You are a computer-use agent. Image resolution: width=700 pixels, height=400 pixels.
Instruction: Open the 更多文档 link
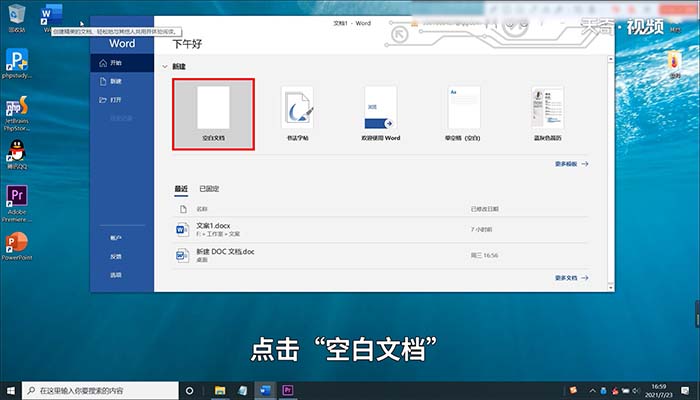571,278
